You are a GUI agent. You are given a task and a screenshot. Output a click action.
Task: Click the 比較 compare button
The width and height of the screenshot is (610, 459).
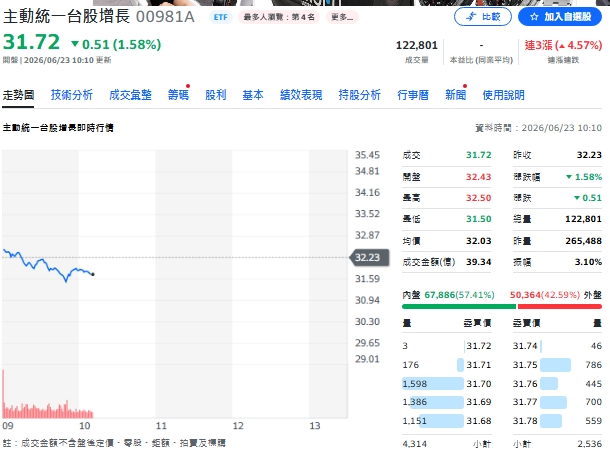point(483,17)
